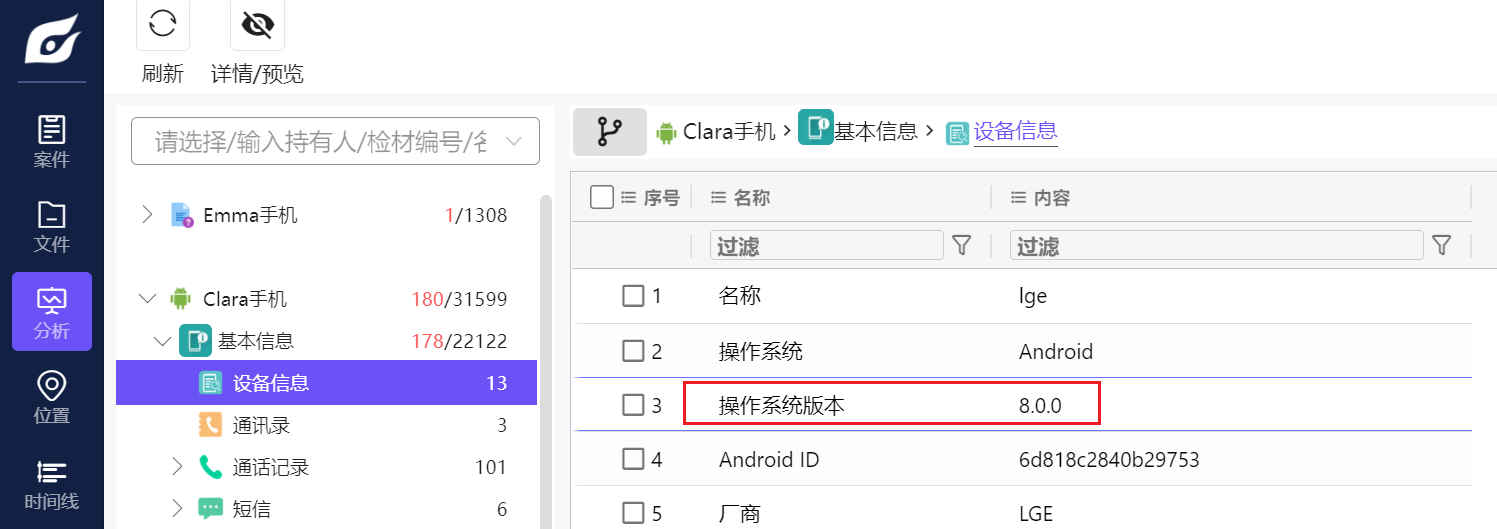Check the select-all checkbox in header
The width and height of the screenshot is (1497, 529).
(601, 197)
